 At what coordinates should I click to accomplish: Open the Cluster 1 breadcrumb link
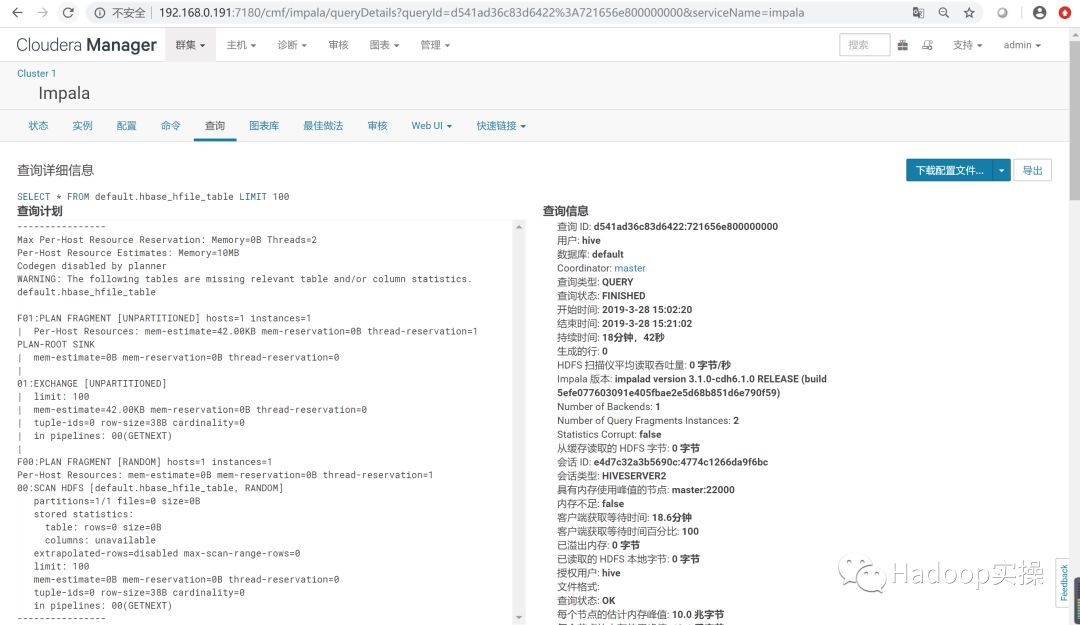[x=37, y=73]
